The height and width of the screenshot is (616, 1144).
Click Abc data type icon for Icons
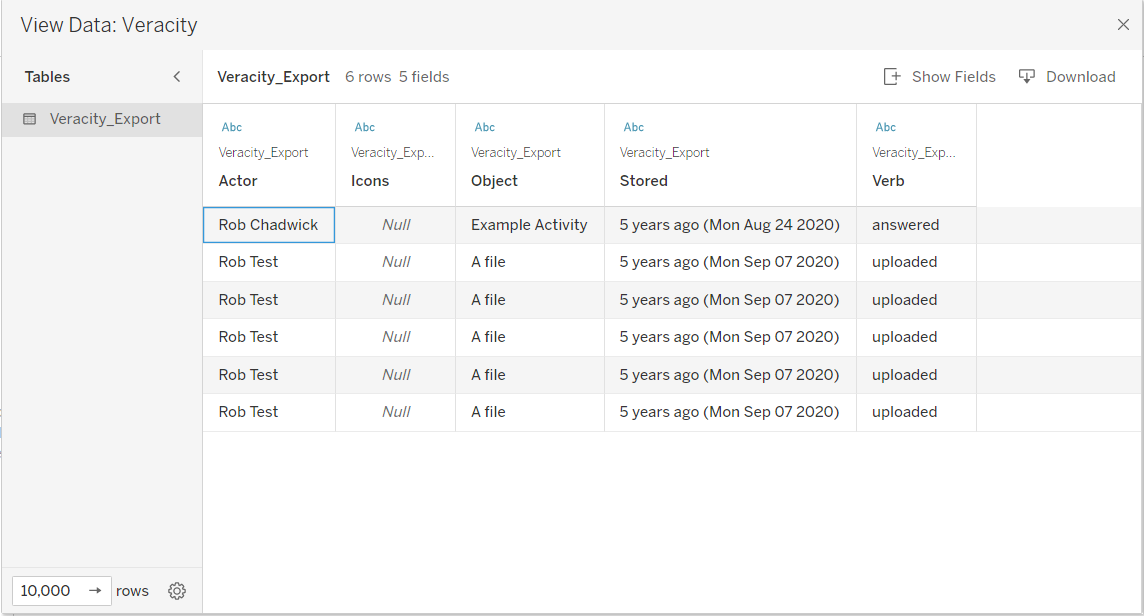click(x=365, y=127)
